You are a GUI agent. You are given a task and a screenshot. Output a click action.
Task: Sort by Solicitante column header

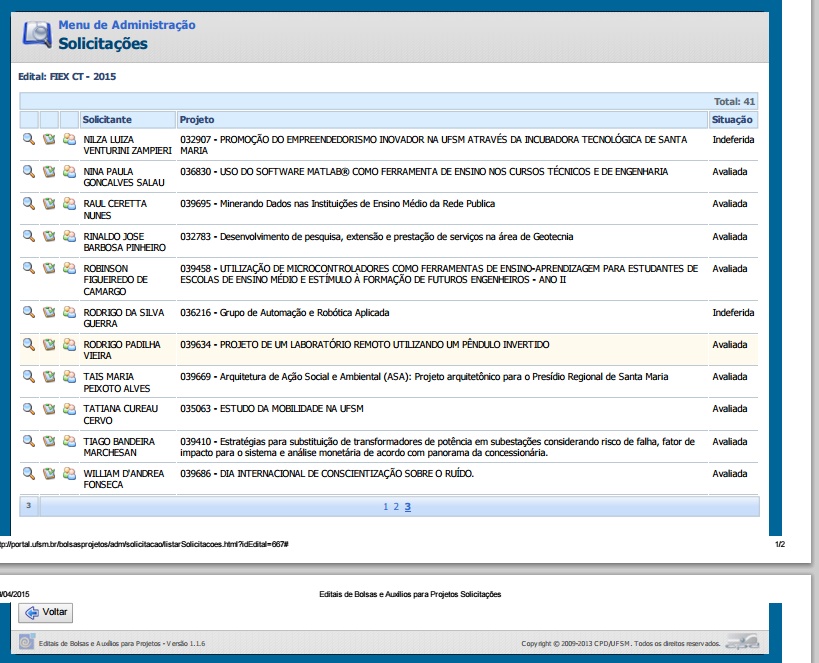pyautogui.click(x=107, y=120)
